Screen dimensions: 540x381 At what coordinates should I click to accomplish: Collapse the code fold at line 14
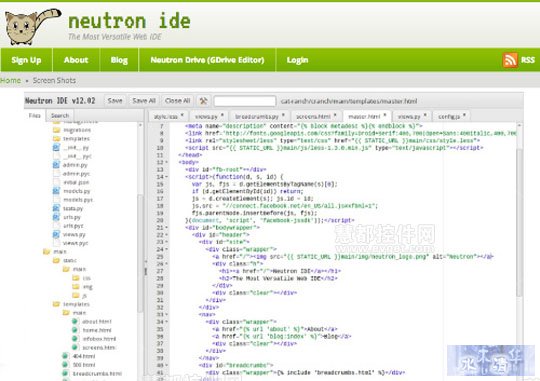click(167, 177)
